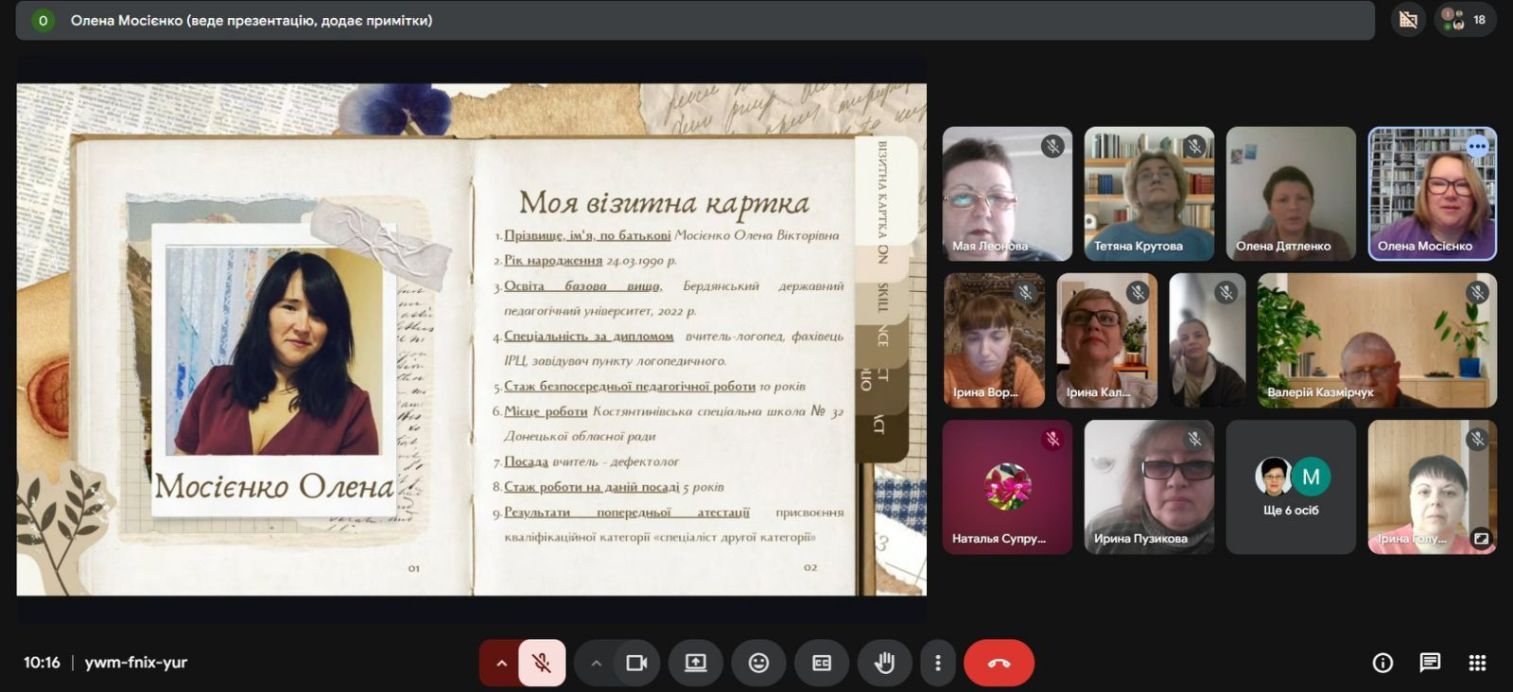Open the present screen share button

click(x=695, y=662)
